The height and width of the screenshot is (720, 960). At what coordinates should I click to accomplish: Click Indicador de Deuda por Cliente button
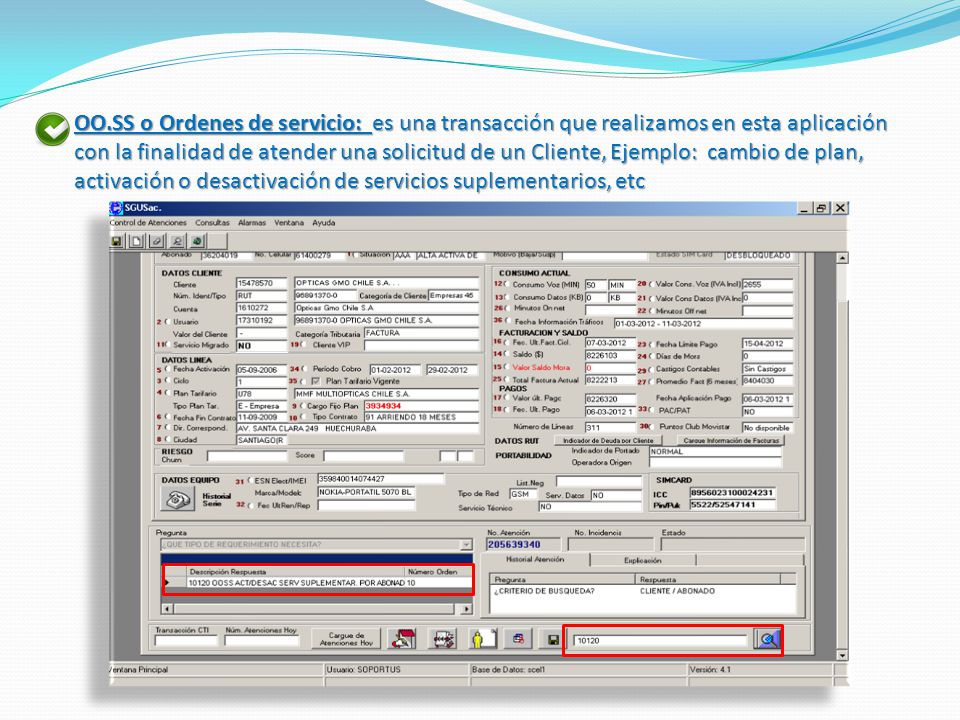608,440
